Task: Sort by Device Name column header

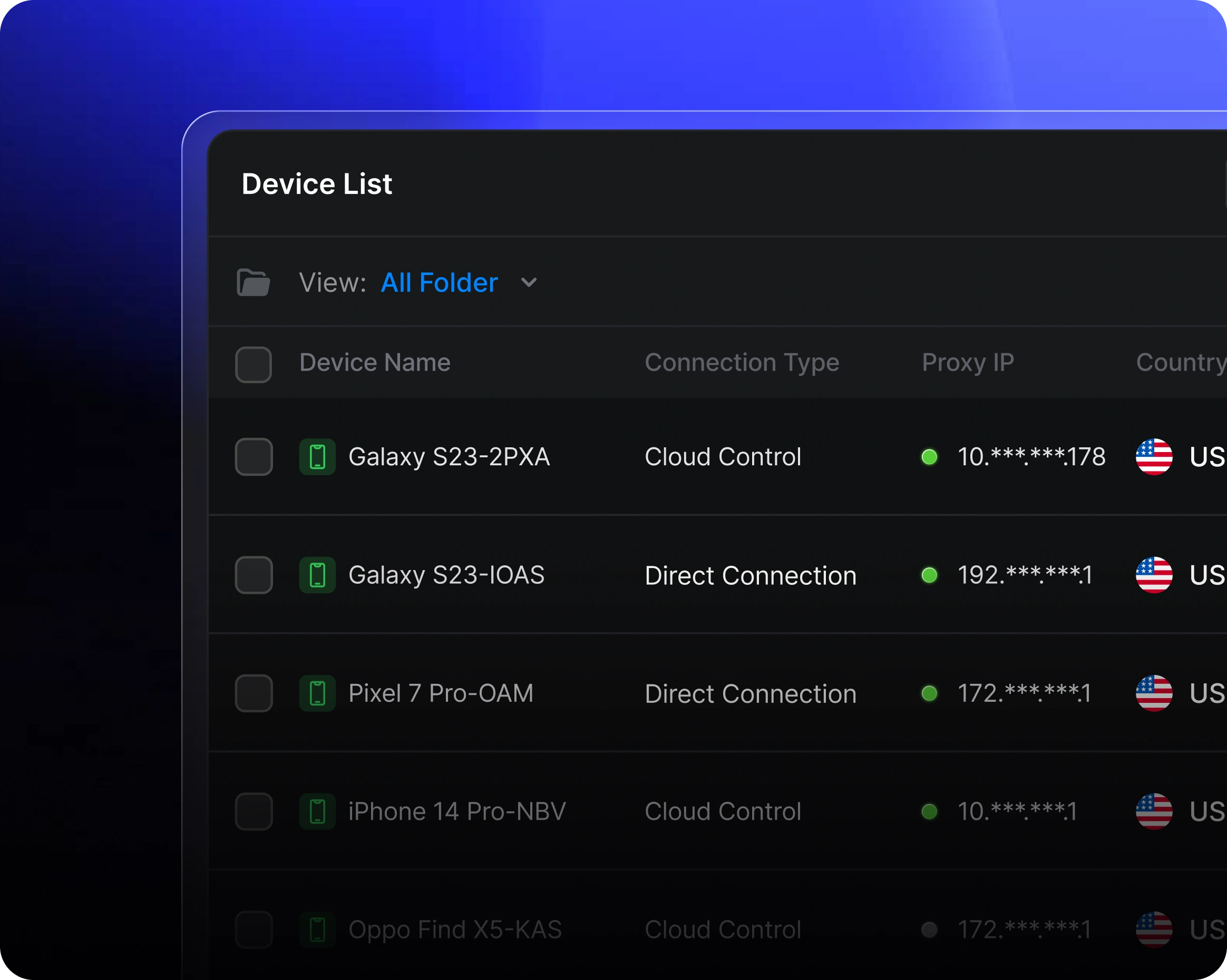Action: (374, 362)
